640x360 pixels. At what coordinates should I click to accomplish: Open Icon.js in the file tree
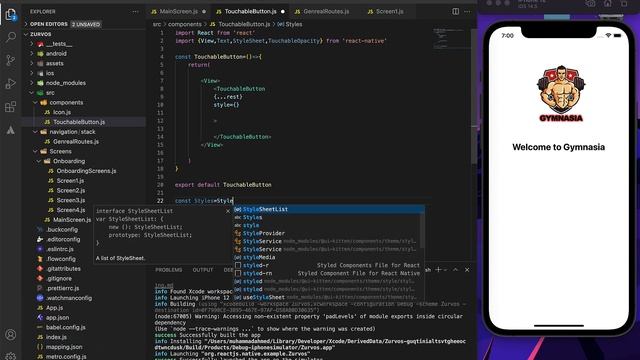pyautogui.click(x=62, y=112)
